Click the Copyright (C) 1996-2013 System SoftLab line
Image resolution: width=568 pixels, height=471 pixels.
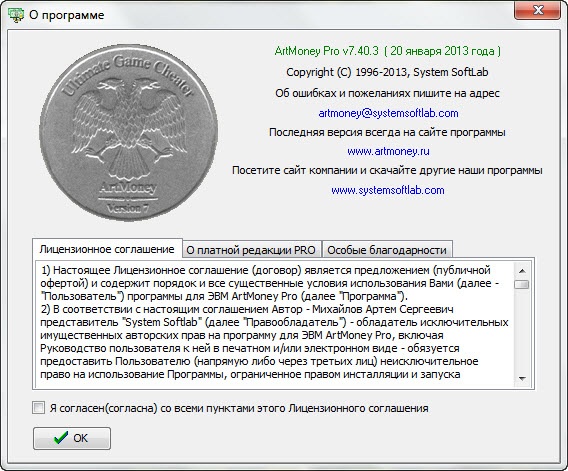pyautogui.click(x=387, y=72)
